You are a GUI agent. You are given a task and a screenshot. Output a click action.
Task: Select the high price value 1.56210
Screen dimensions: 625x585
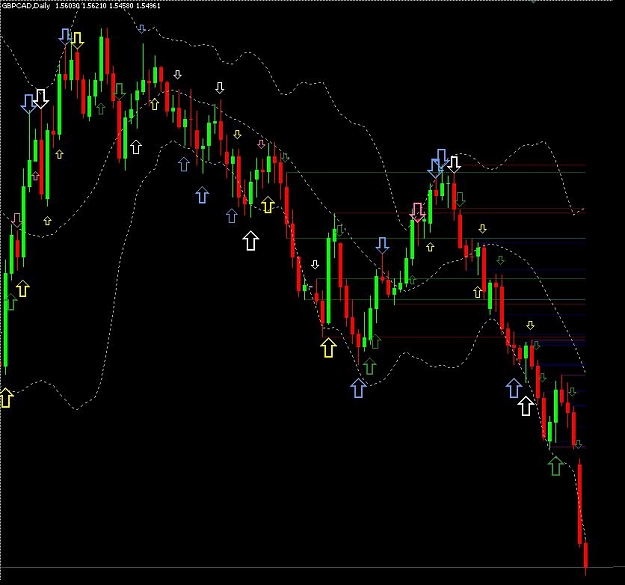(x=94, y=6)
